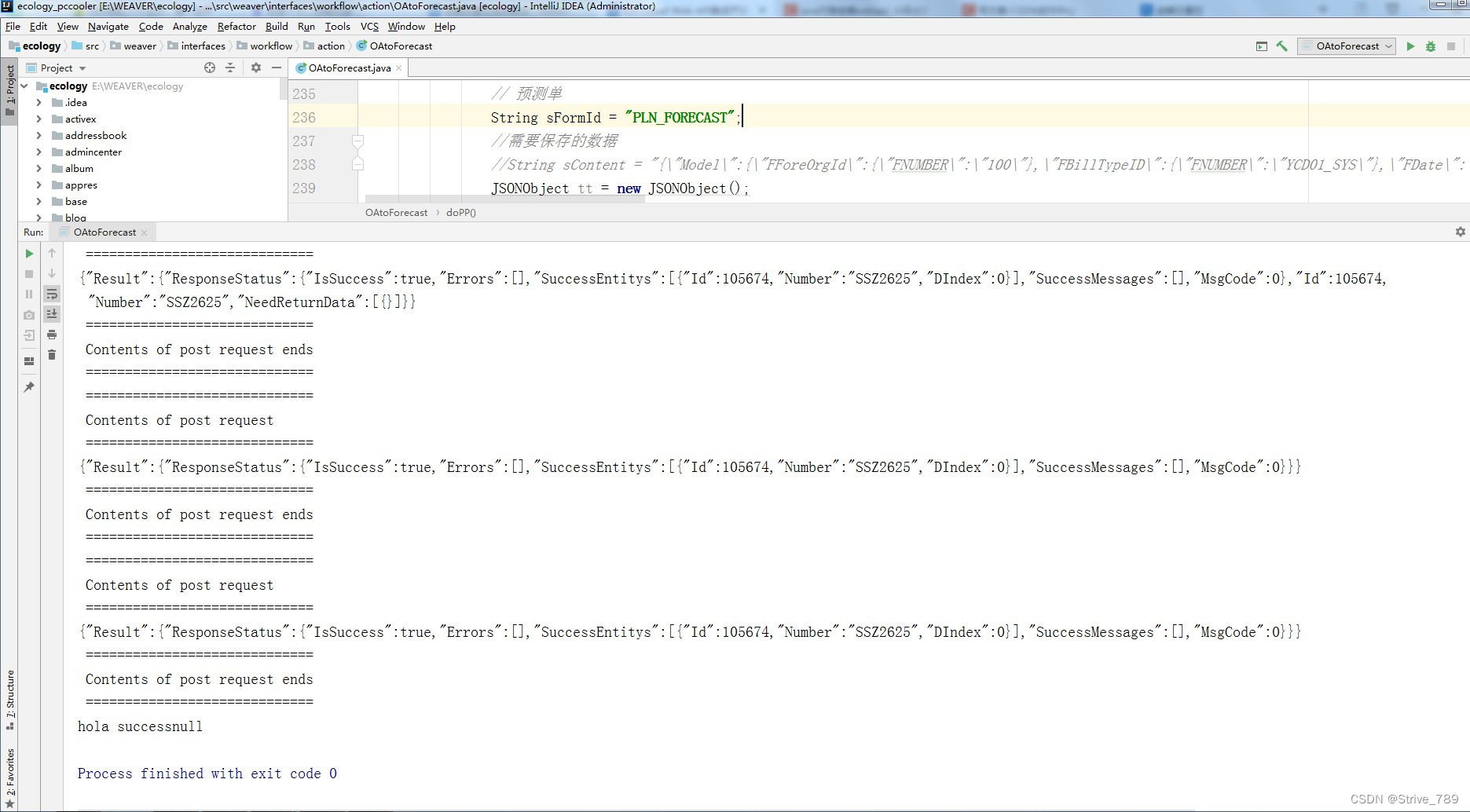Open the VCS menu

point(369,26)
